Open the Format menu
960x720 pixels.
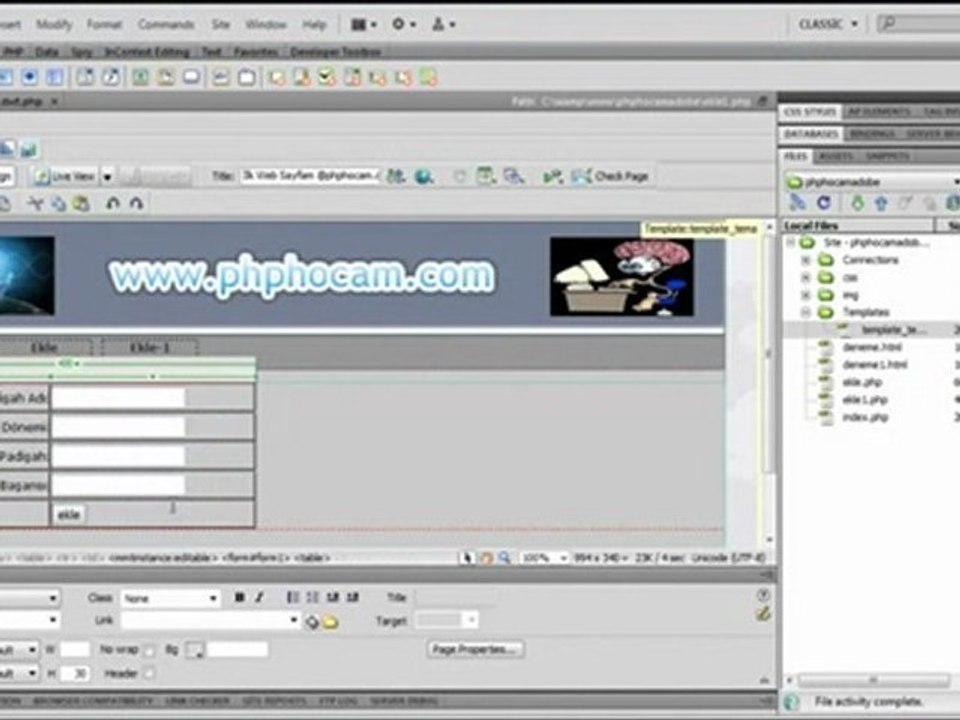coord(104,24)
